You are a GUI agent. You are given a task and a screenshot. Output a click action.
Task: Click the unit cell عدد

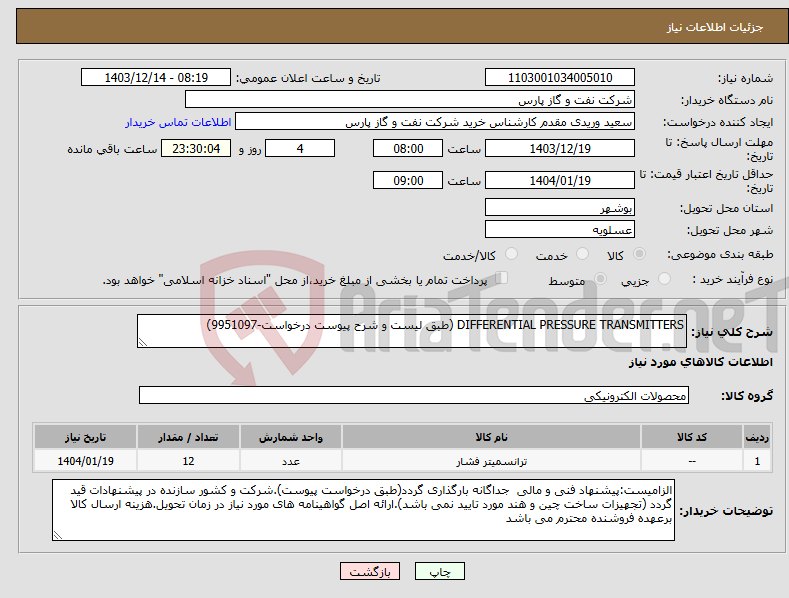[x=291, y=461]
